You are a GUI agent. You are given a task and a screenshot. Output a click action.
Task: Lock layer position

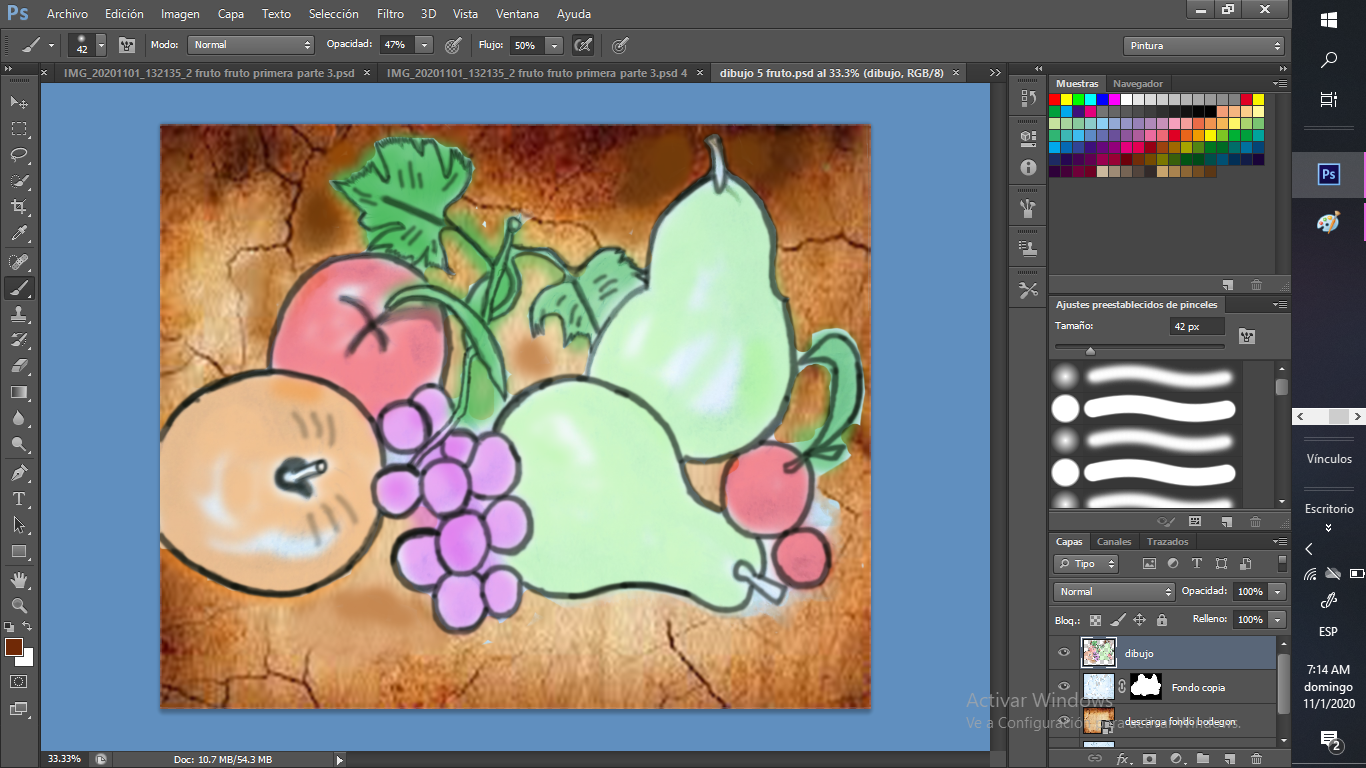pyautogui.click(x=1139, y=620)
